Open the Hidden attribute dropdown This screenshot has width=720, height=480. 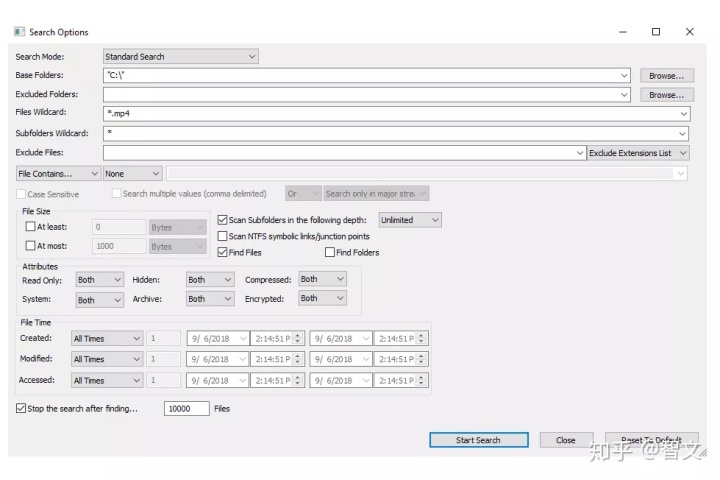tap(210, 280)
